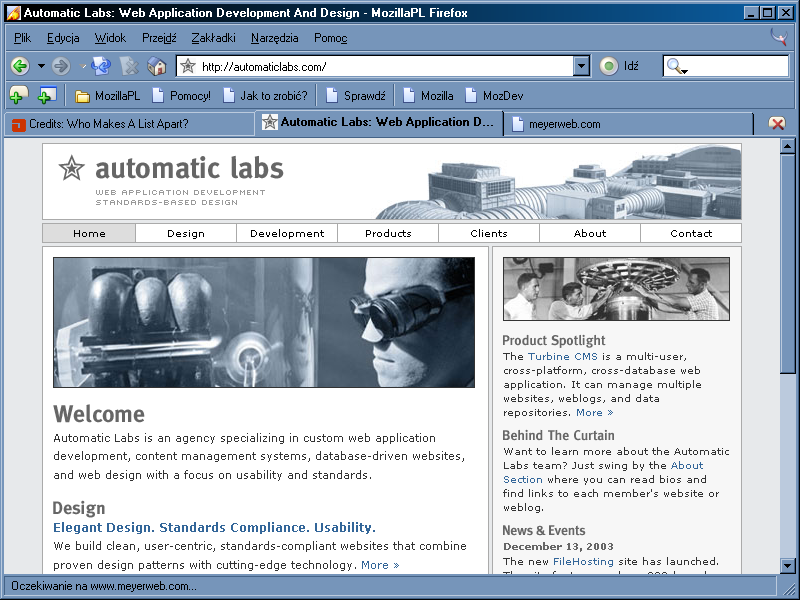Click the star favicon in the address bar
Viewport: 800px width, 600px height.
(x=188, y=66)
